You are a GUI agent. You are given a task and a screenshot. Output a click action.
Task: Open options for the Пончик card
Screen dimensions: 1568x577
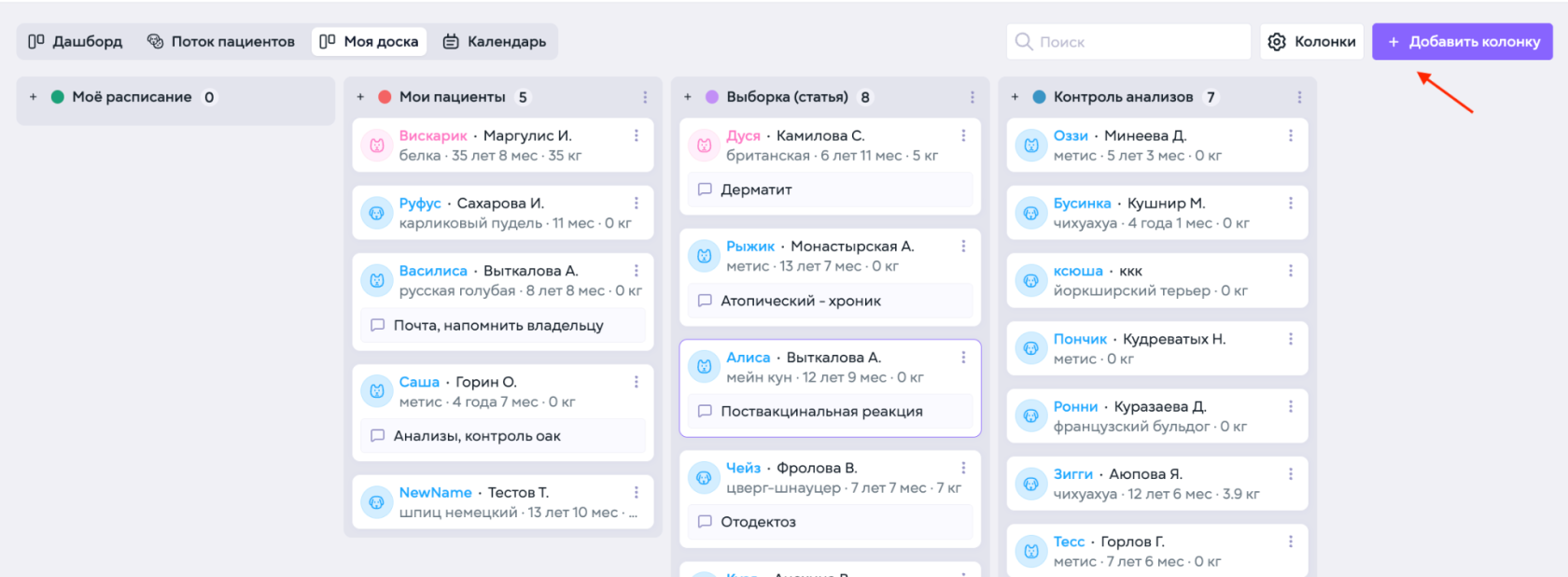pos(1291,339)
